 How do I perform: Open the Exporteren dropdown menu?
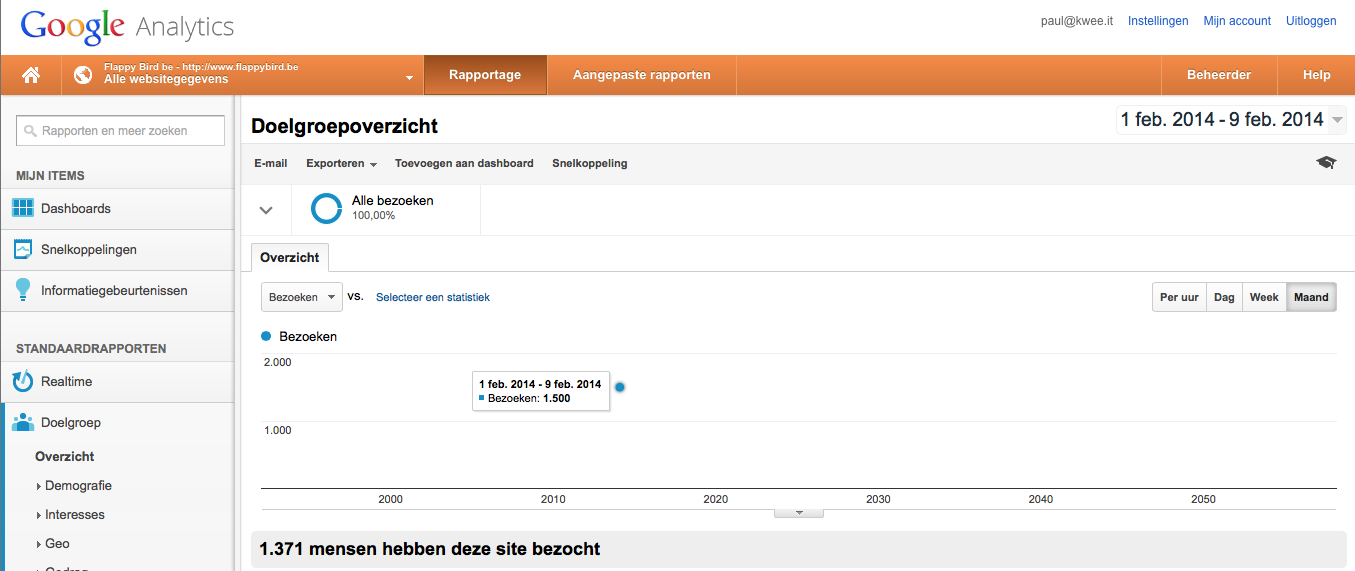[341, 163]
